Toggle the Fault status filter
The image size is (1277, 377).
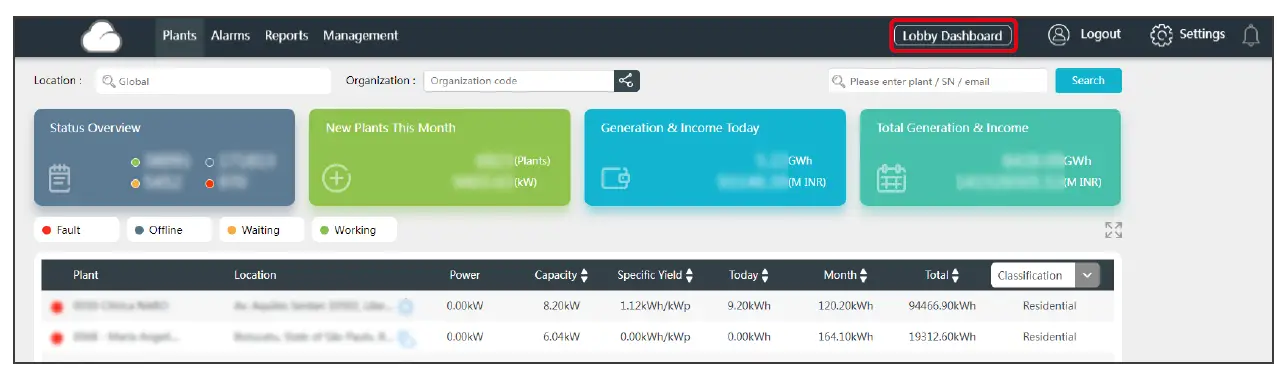76,230
